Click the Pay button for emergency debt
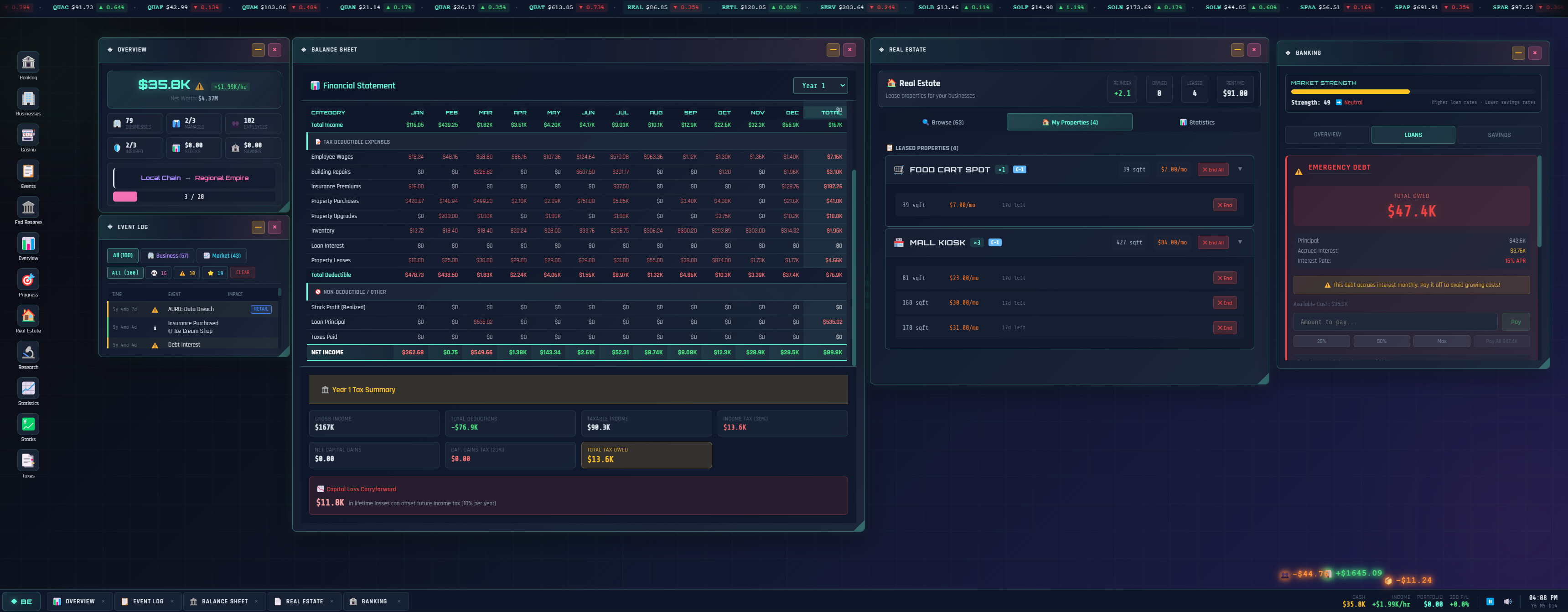The width and height of the screenshot is (1568, 612). (x=1516, y=322)
